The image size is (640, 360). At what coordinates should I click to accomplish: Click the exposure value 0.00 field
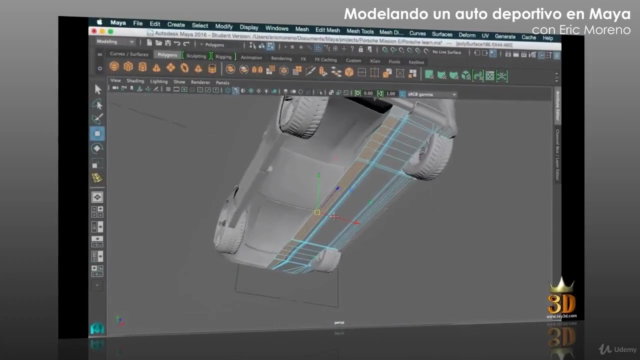(369, 93)
